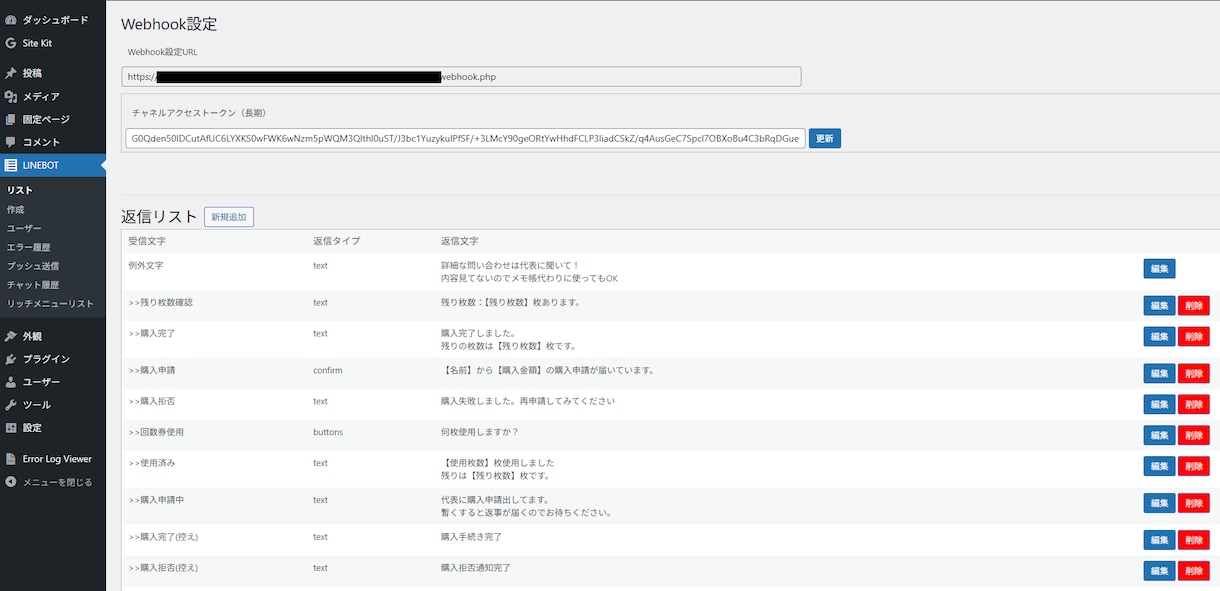
Task: Edit the >>回数券使用 row
Action: coord(1159,436)
